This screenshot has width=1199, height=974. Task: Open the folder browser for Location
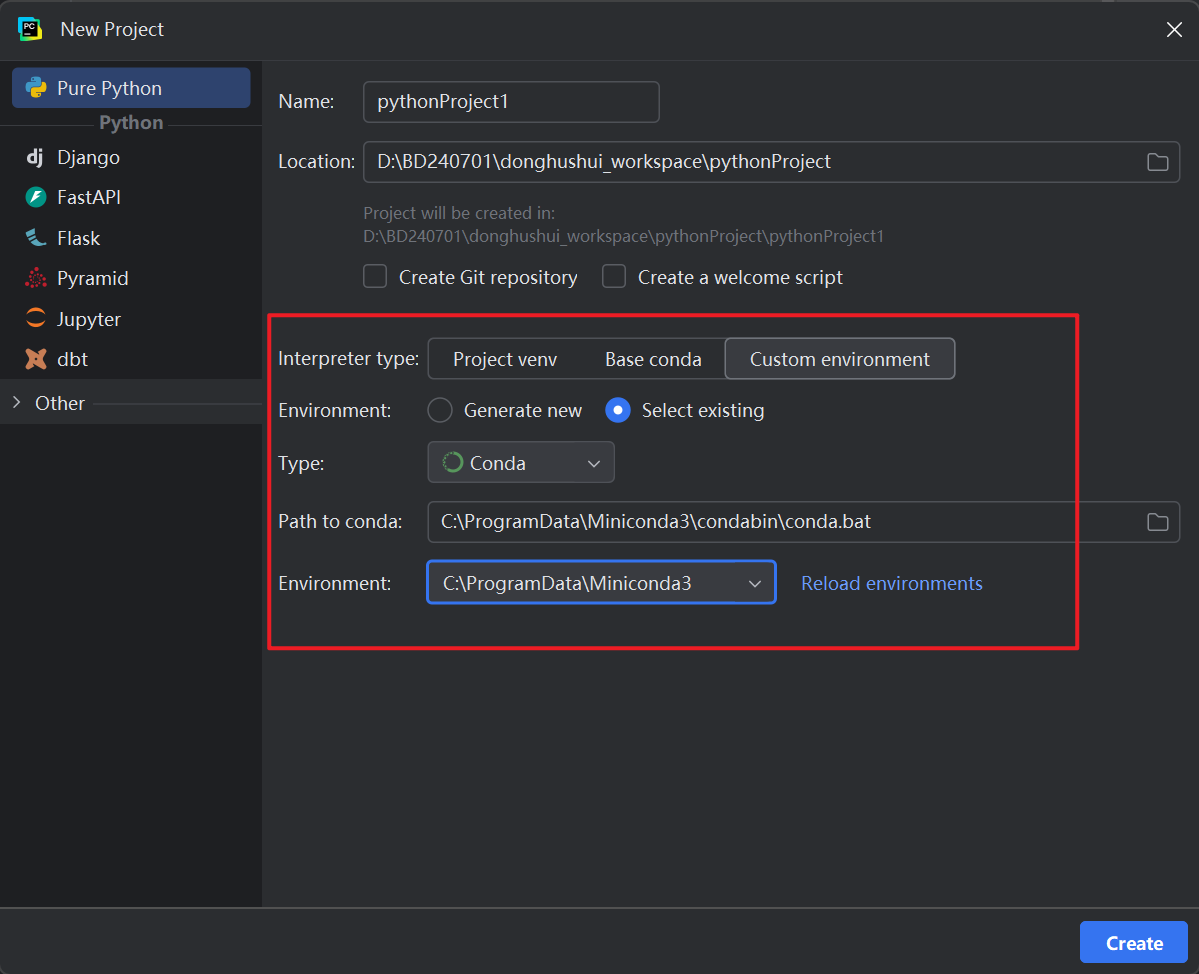(1157, 161)
